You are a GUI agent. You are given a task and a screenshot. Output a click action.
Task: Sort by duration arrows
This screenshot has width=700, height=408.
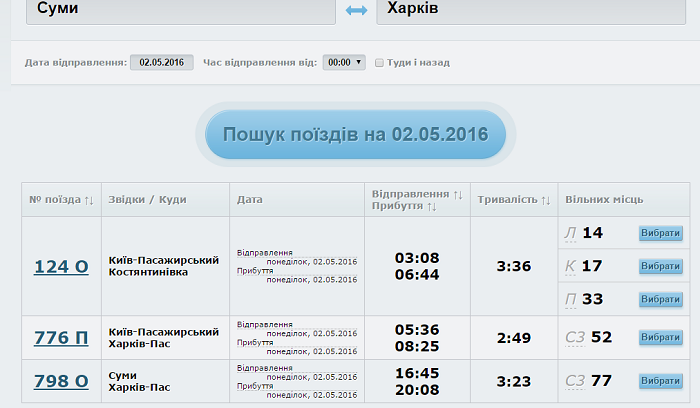[x=546, y=200]
